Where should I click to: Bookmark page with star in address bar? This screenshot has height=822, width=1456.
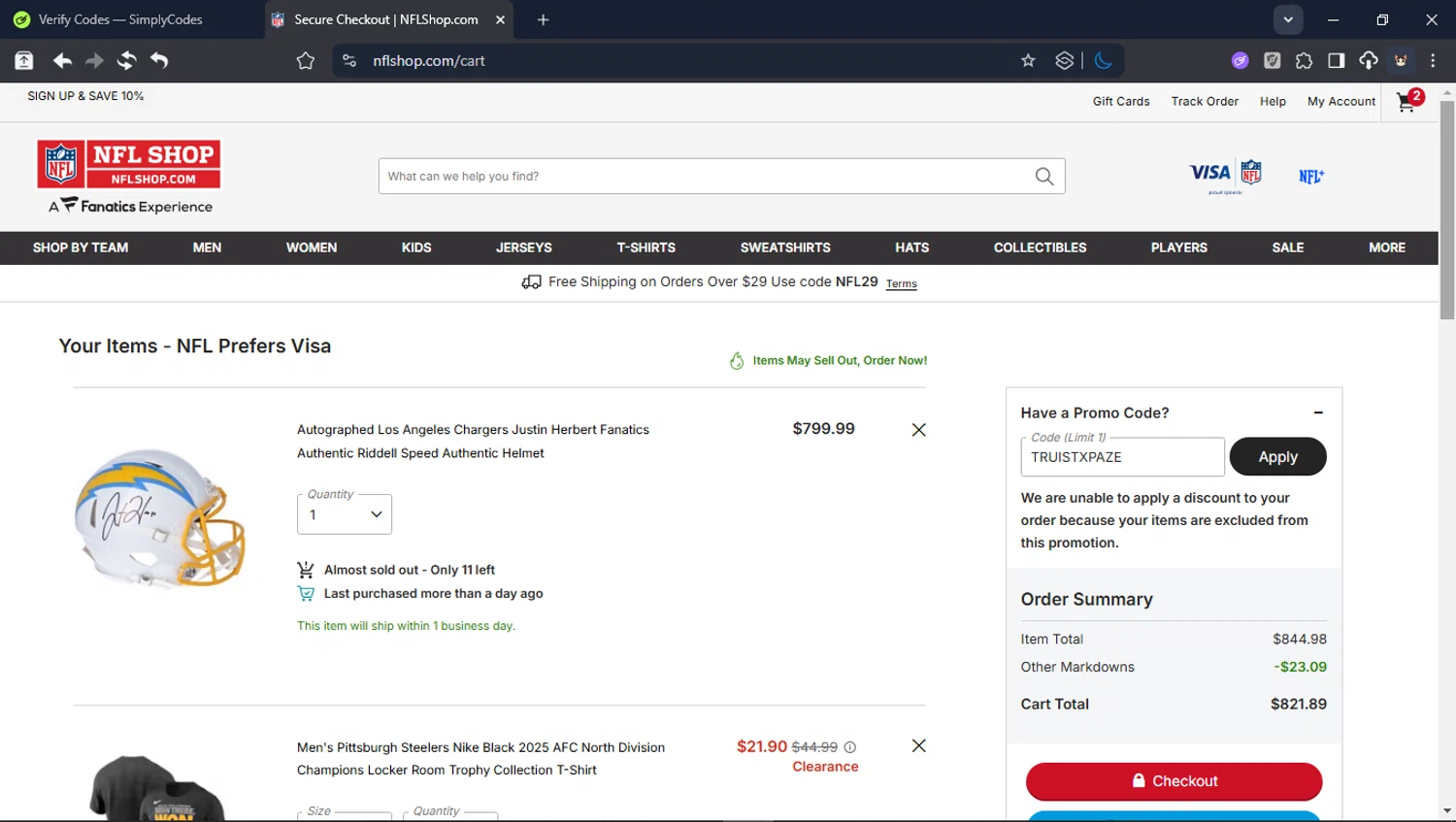[x=1028, y=60]
